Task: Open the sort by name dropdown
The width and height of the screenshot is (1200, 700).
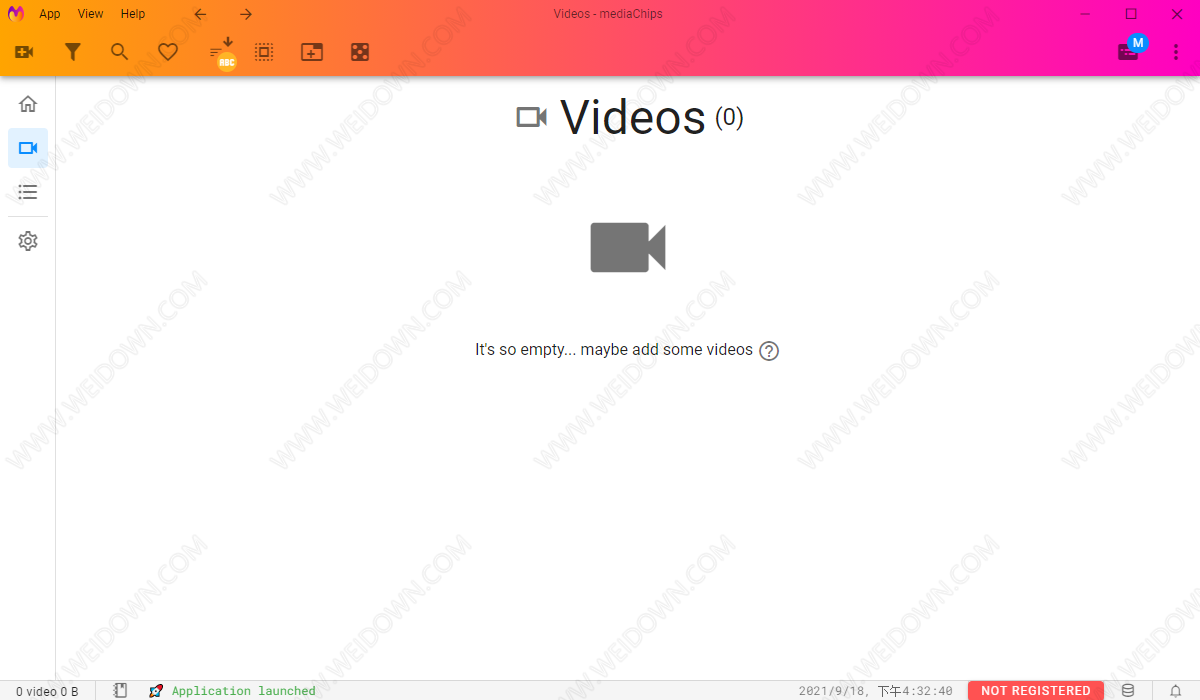Action: coord(222,53)
